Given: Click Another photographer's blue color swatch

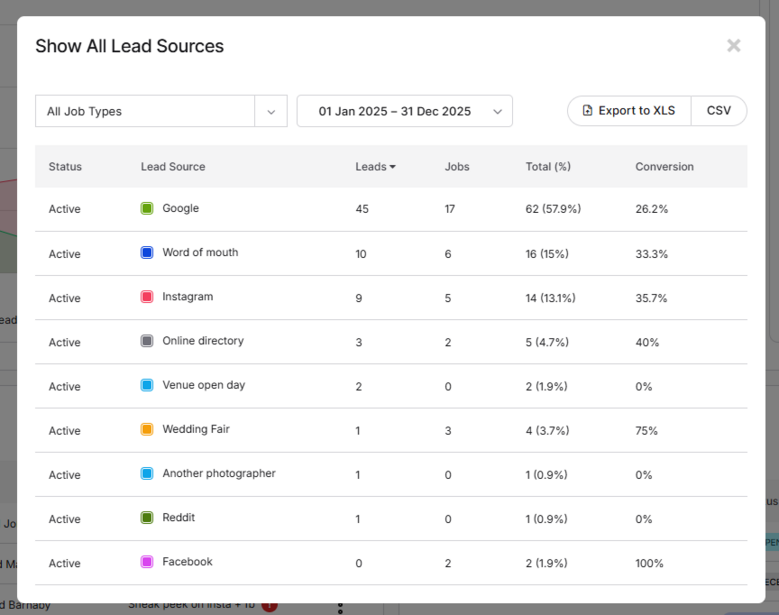Looking at the screenshot, I should coord(147,473).
